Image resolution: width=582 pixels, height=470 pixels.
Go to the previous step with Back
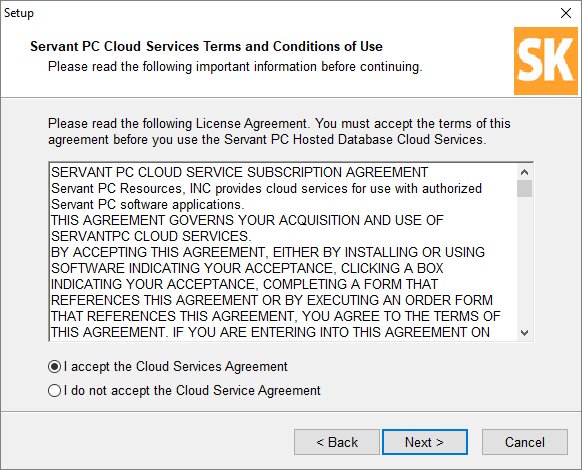337,442
